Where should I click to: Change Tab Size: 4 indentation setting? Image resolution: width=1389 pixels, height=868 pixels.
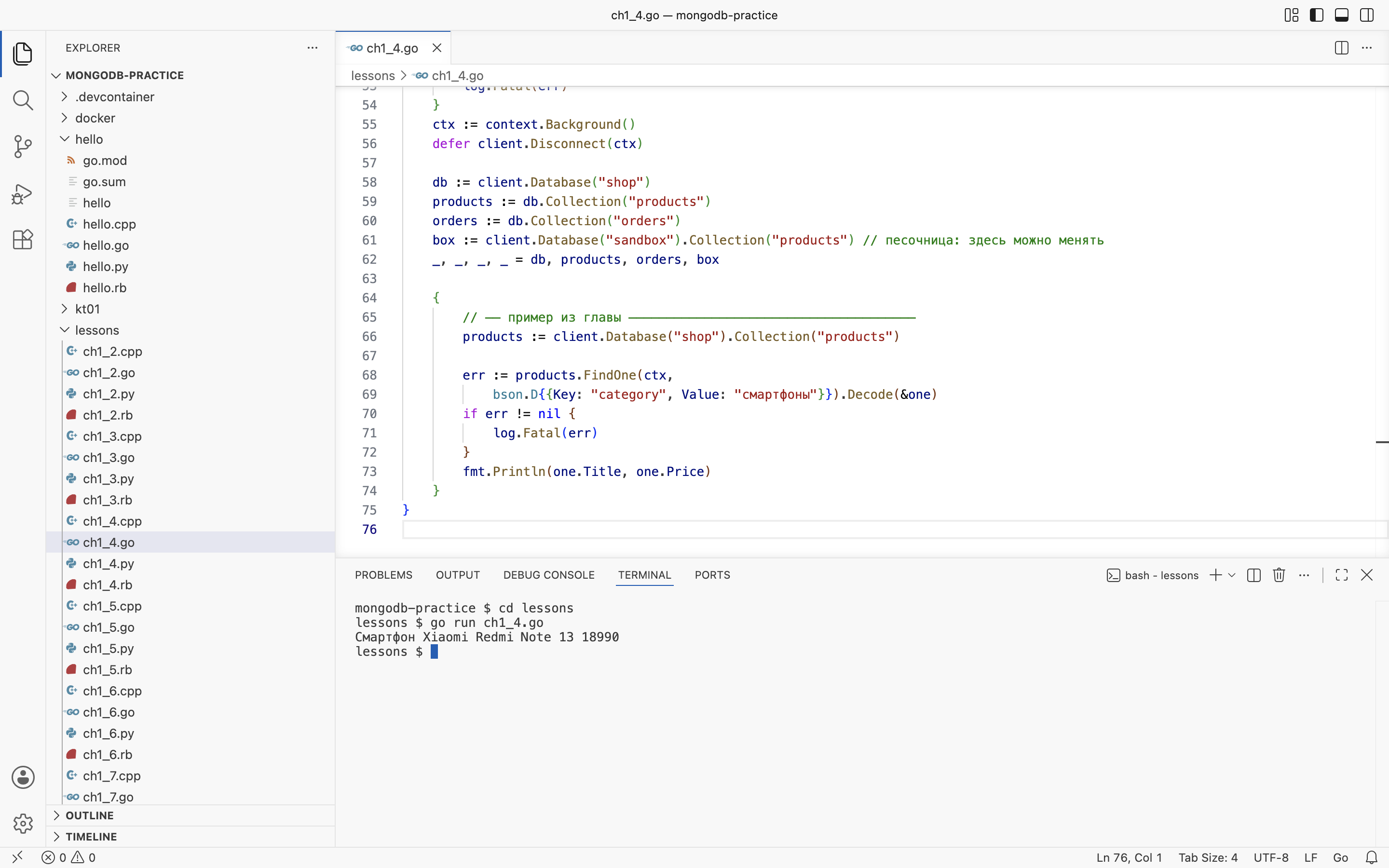[x=1208, y=857]
